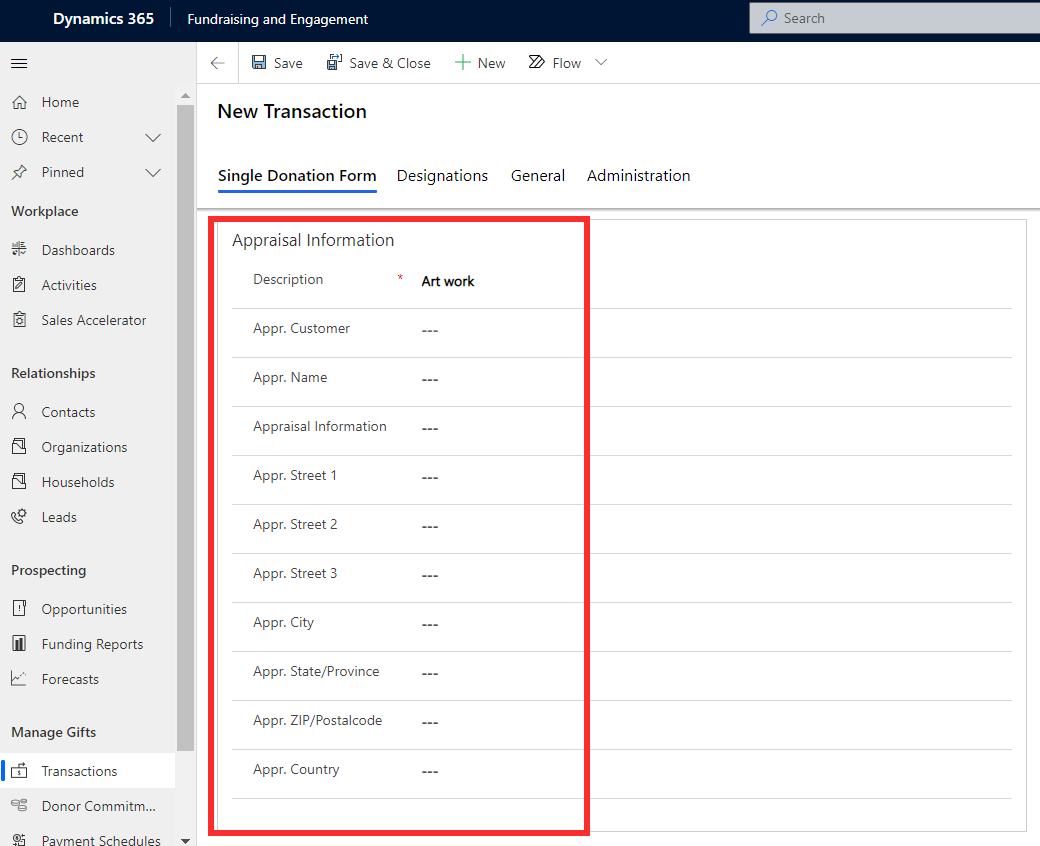
Task: Go back using the arrow button
Action: [x=218, y=63]
